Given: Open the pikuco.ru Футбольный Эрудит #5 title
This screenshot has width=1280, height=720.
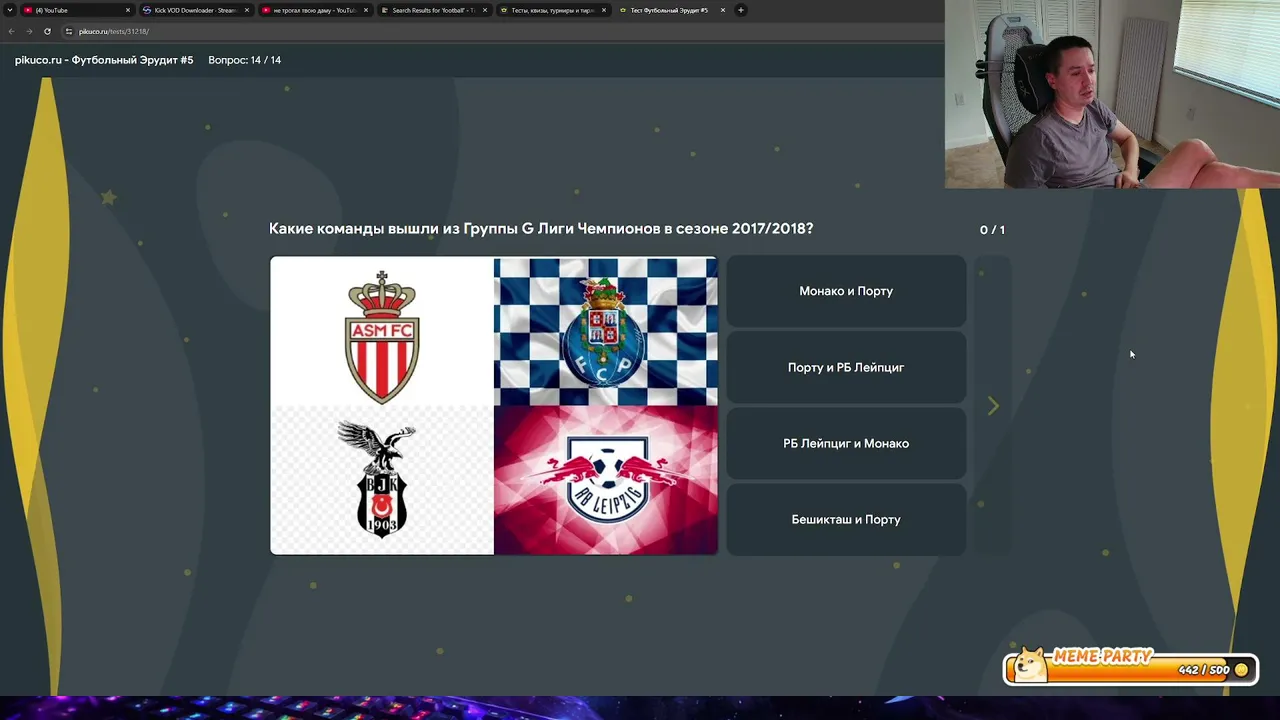Looking at the screenshot, I should click(104, 60).
